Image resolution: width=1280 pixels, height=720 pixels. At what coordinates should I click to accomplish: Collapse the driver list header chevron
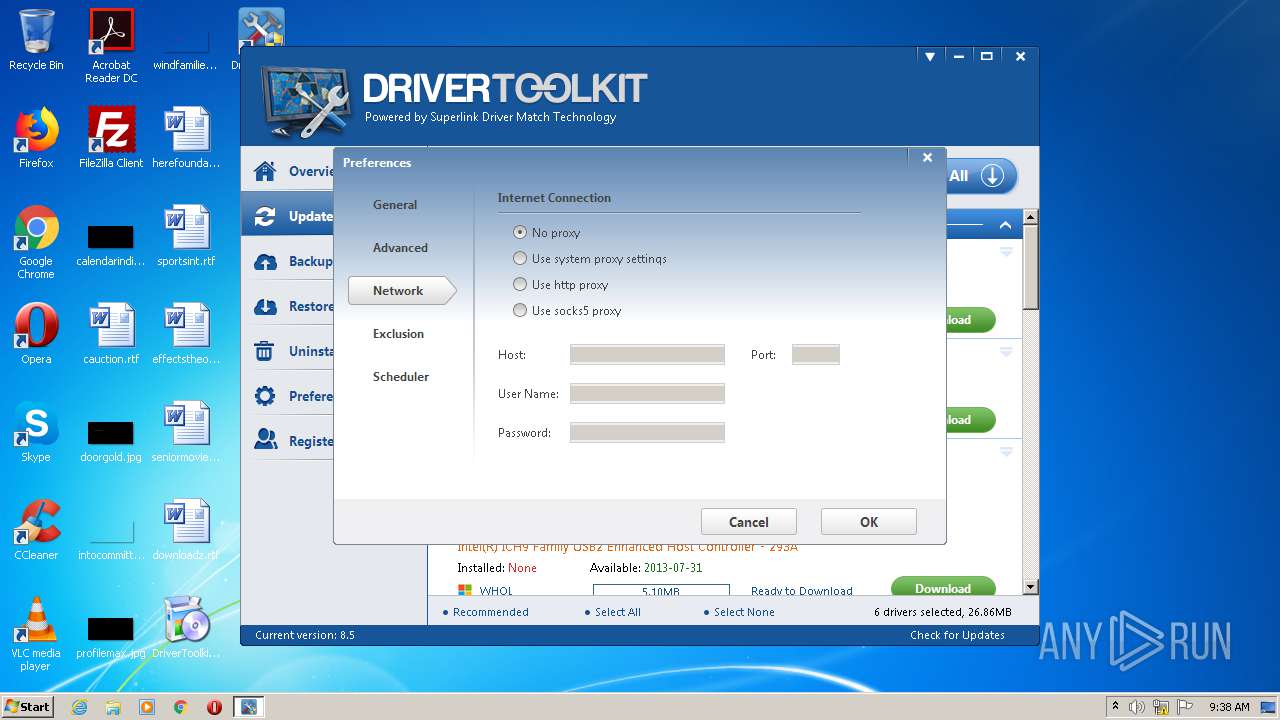1005,225
